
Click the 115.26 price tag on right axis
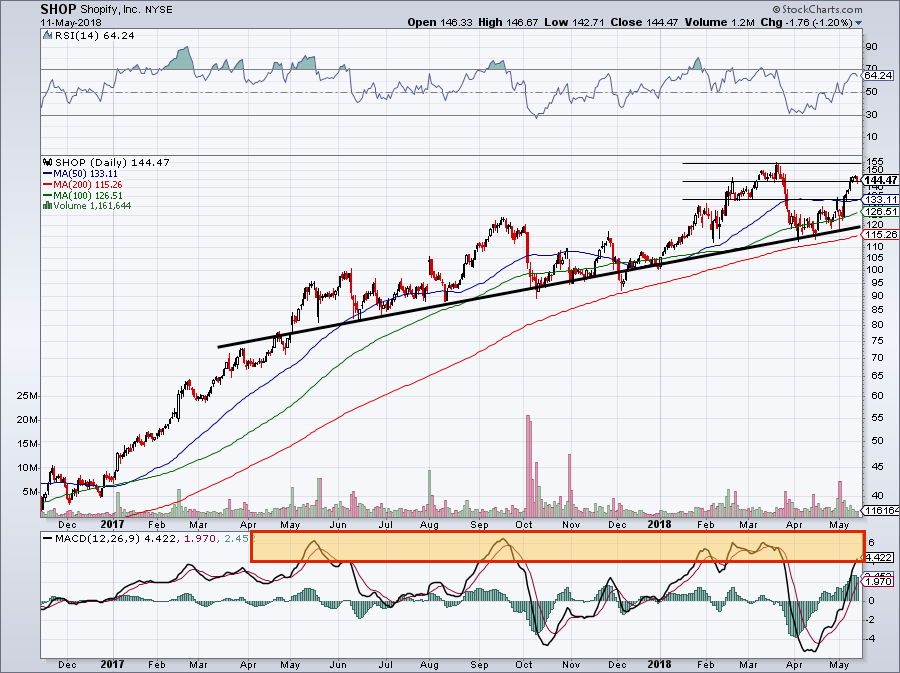pyautogui.click(x=881, y=235)
